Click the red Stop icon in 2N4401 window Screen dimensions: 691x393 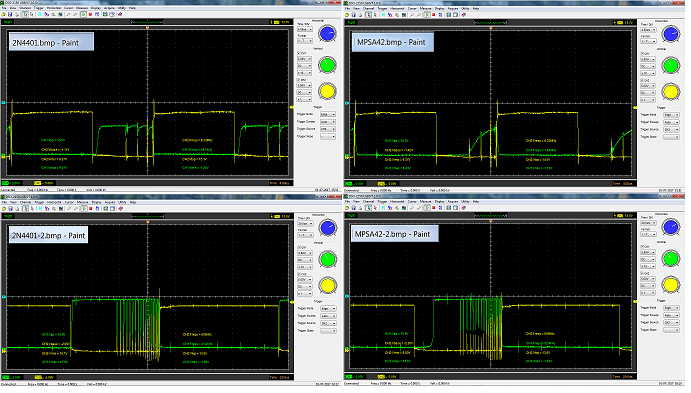click(x=90, y=14)
